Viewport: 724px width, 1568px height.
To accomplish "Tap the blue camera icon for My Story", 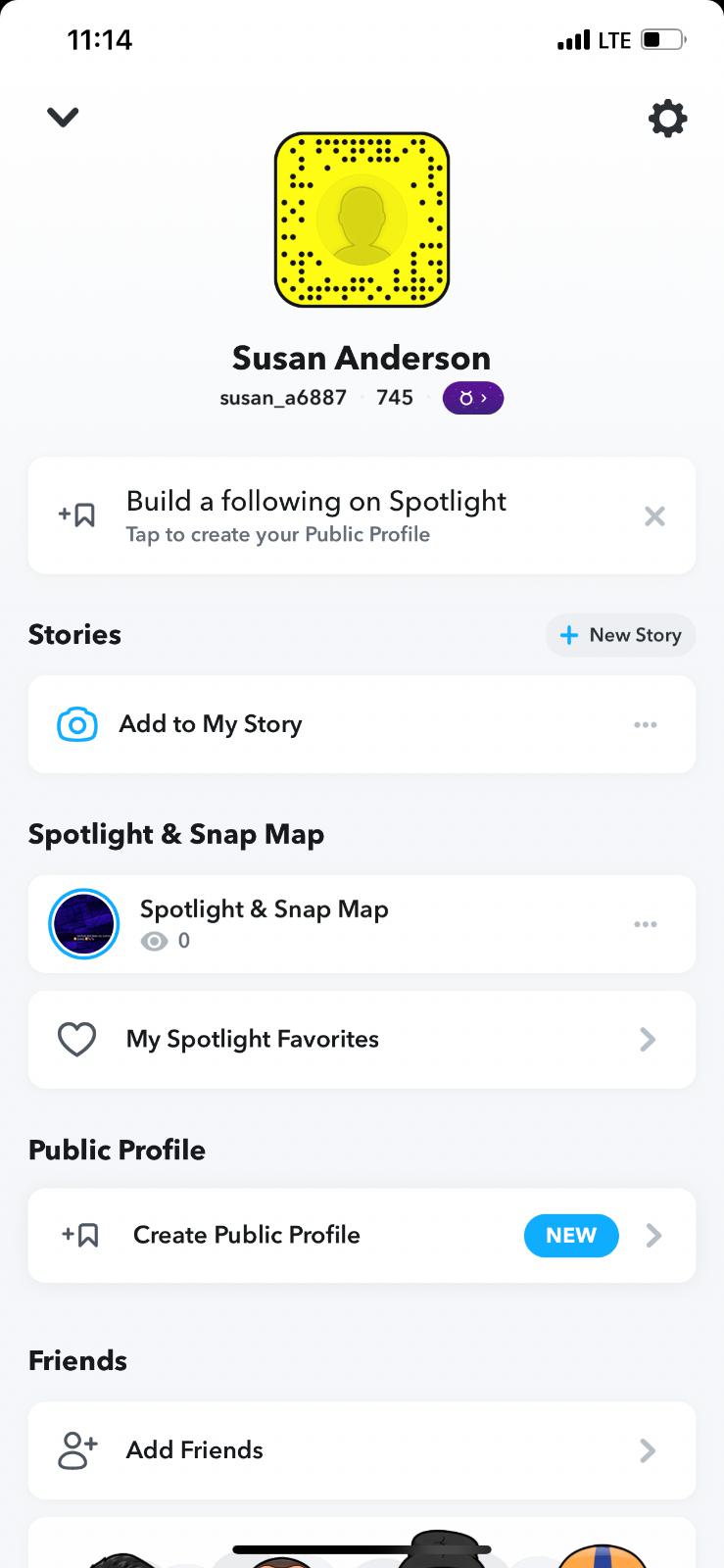I will (77, 725).
